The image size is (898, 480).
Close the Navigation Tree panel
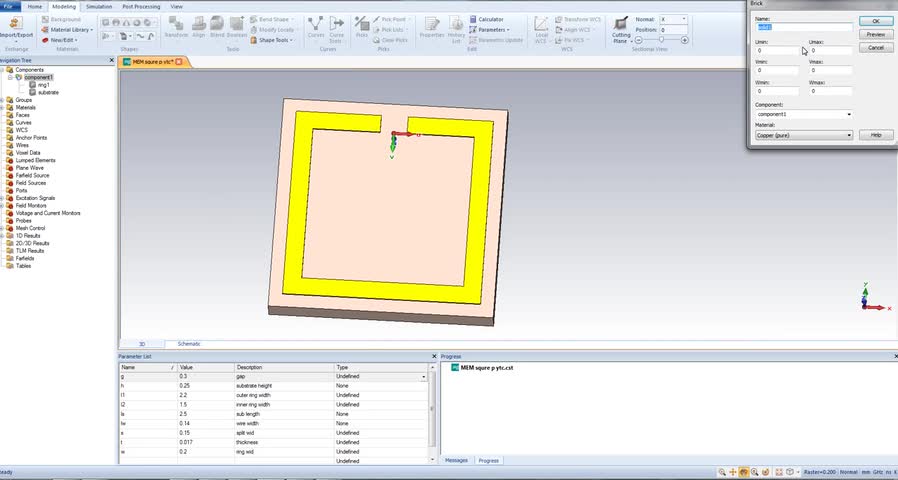112,60
